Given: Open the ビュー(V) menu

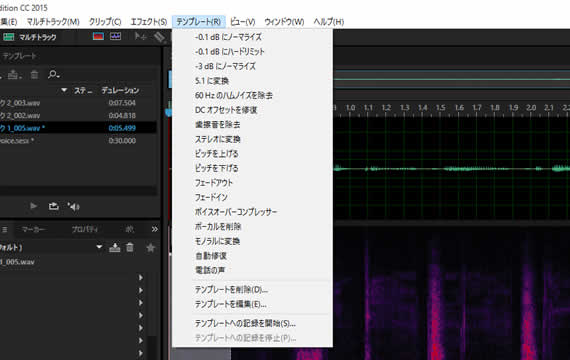Looking at the screenshot, I should 242,22.
